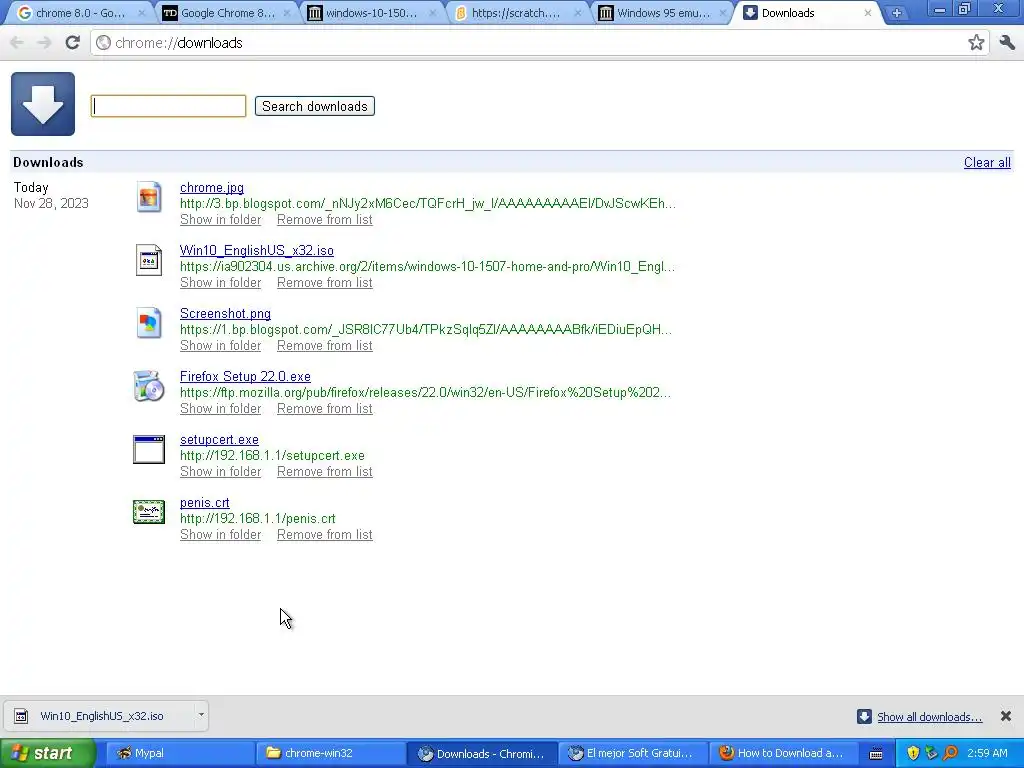The height and width of the screenshot is (768, 1024).
Task: Open the Windows Start menu
Action: [x=47, y=753]
